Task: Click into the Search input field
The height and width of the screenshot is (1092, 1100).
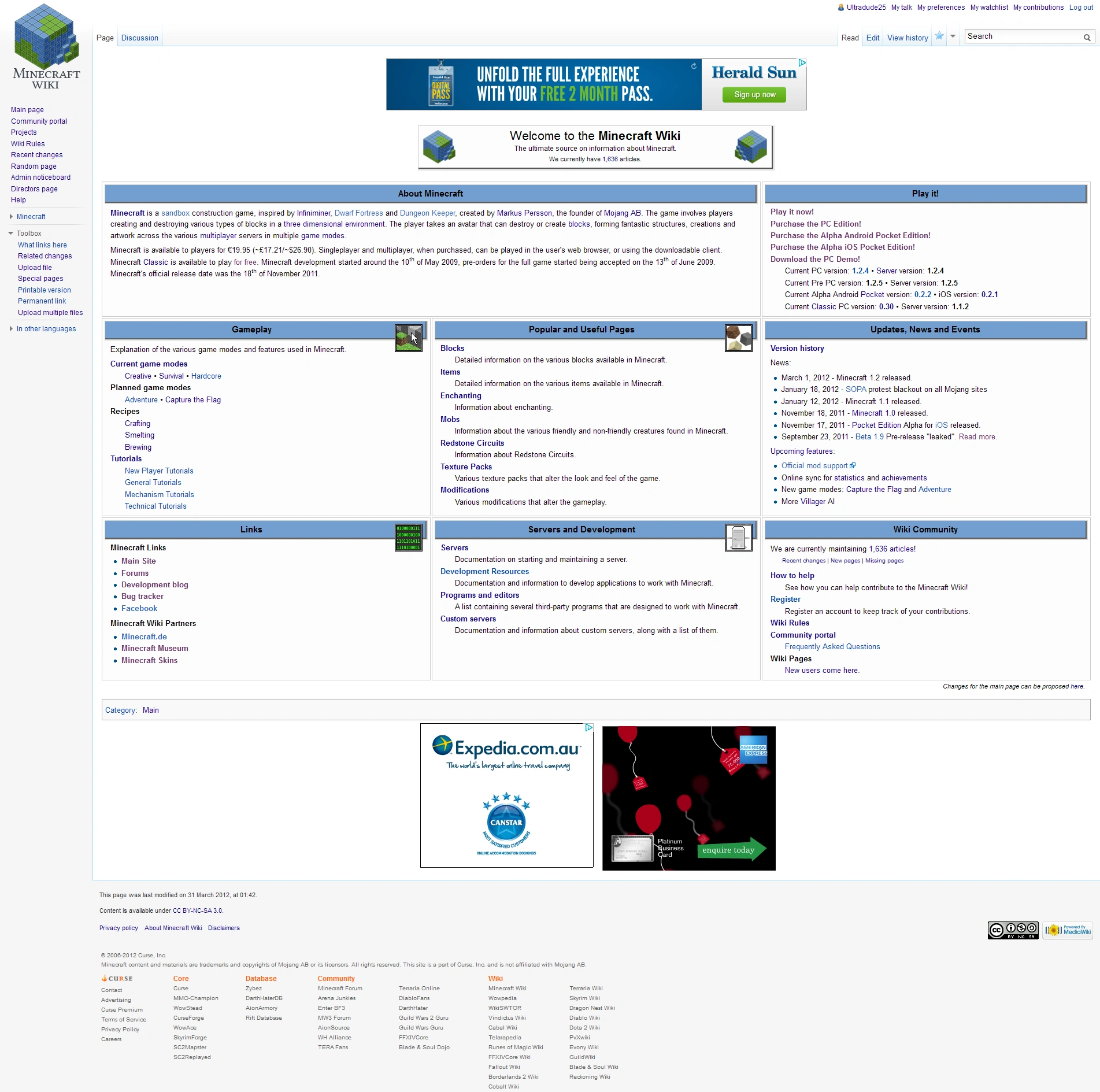Action: [x=1024, y=36]
